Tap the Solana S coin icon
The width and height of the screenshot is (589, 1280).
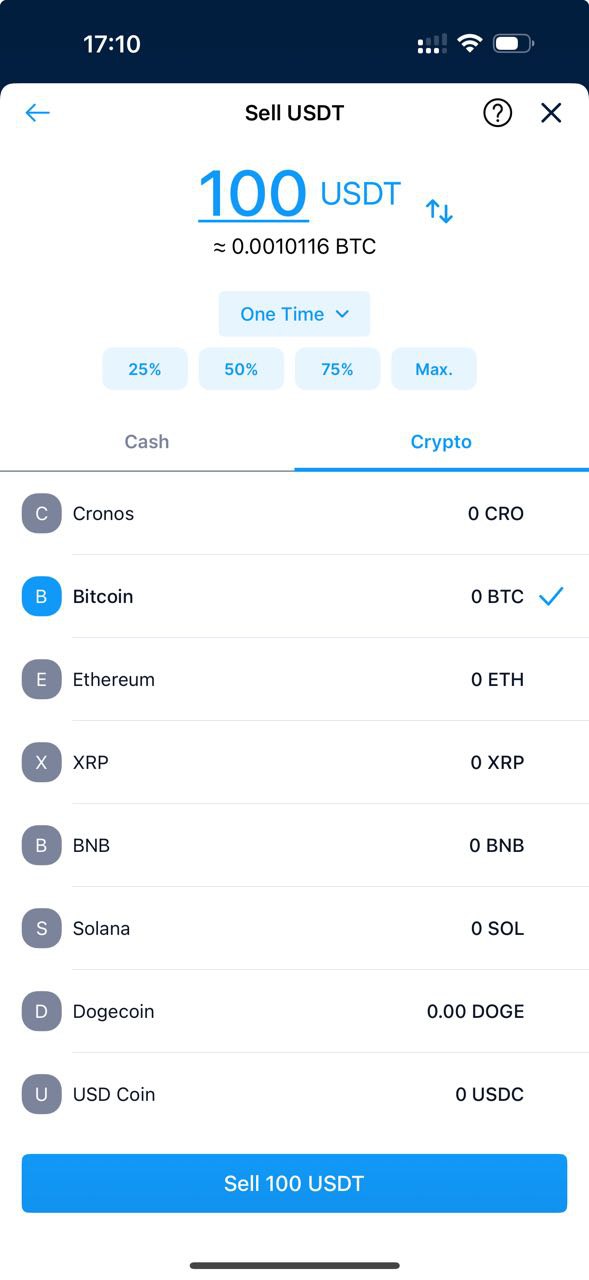pyautogui.click(x=41, y=929)
